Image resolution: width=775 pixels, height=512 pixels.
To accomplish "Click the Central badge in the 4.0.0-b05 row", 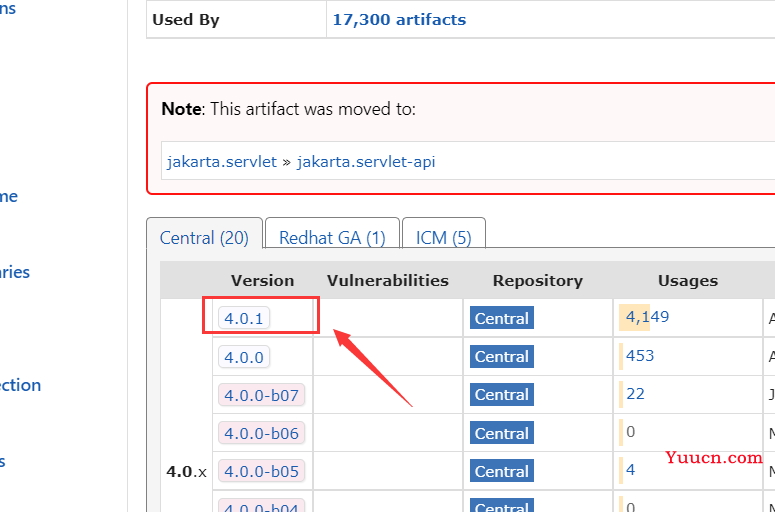I will click(x=502, y=471).
